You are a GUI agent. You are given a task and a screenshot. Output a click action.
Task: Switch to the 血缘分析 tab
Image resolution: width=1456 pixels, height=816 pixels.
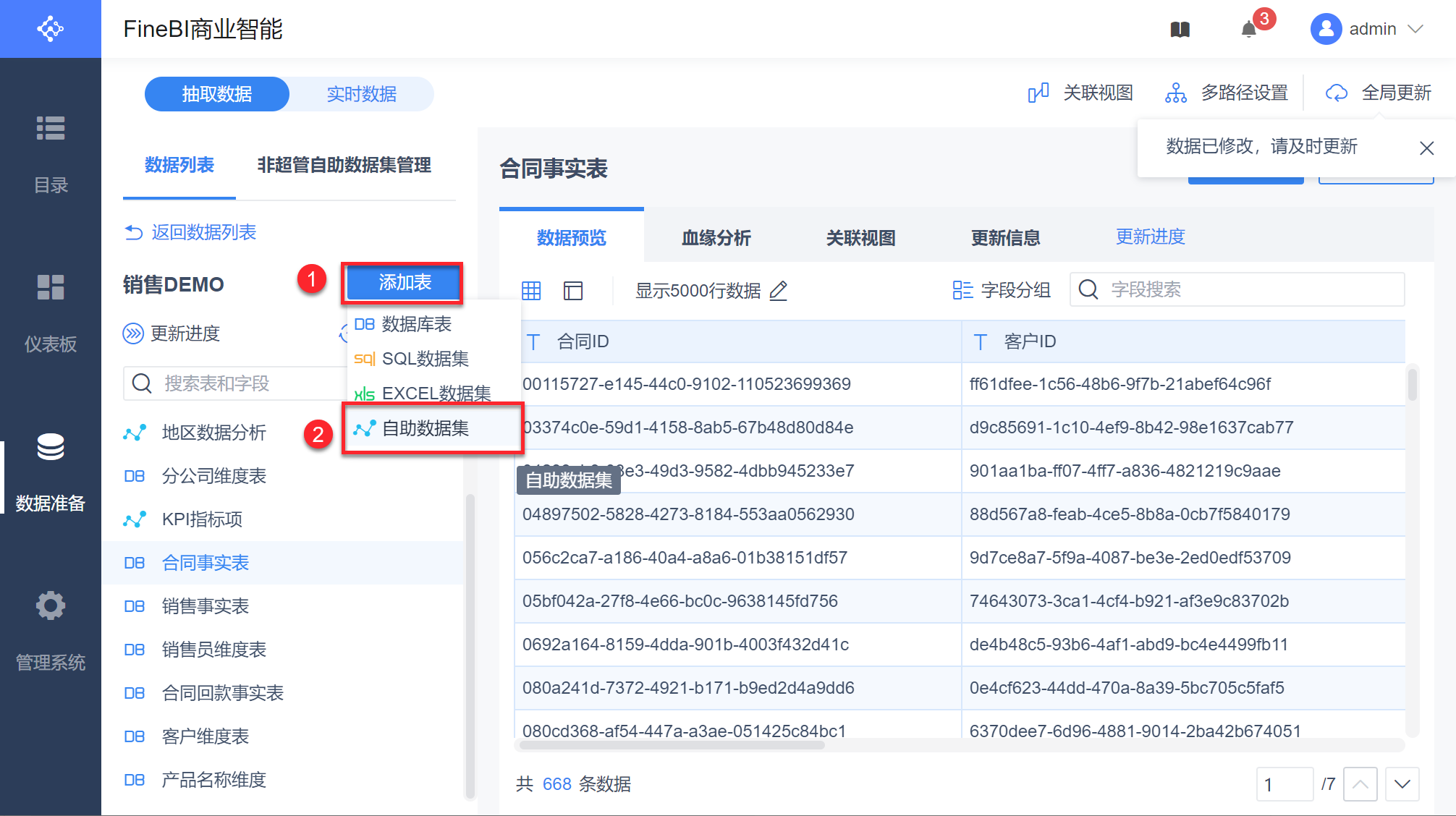coord(716,237)
